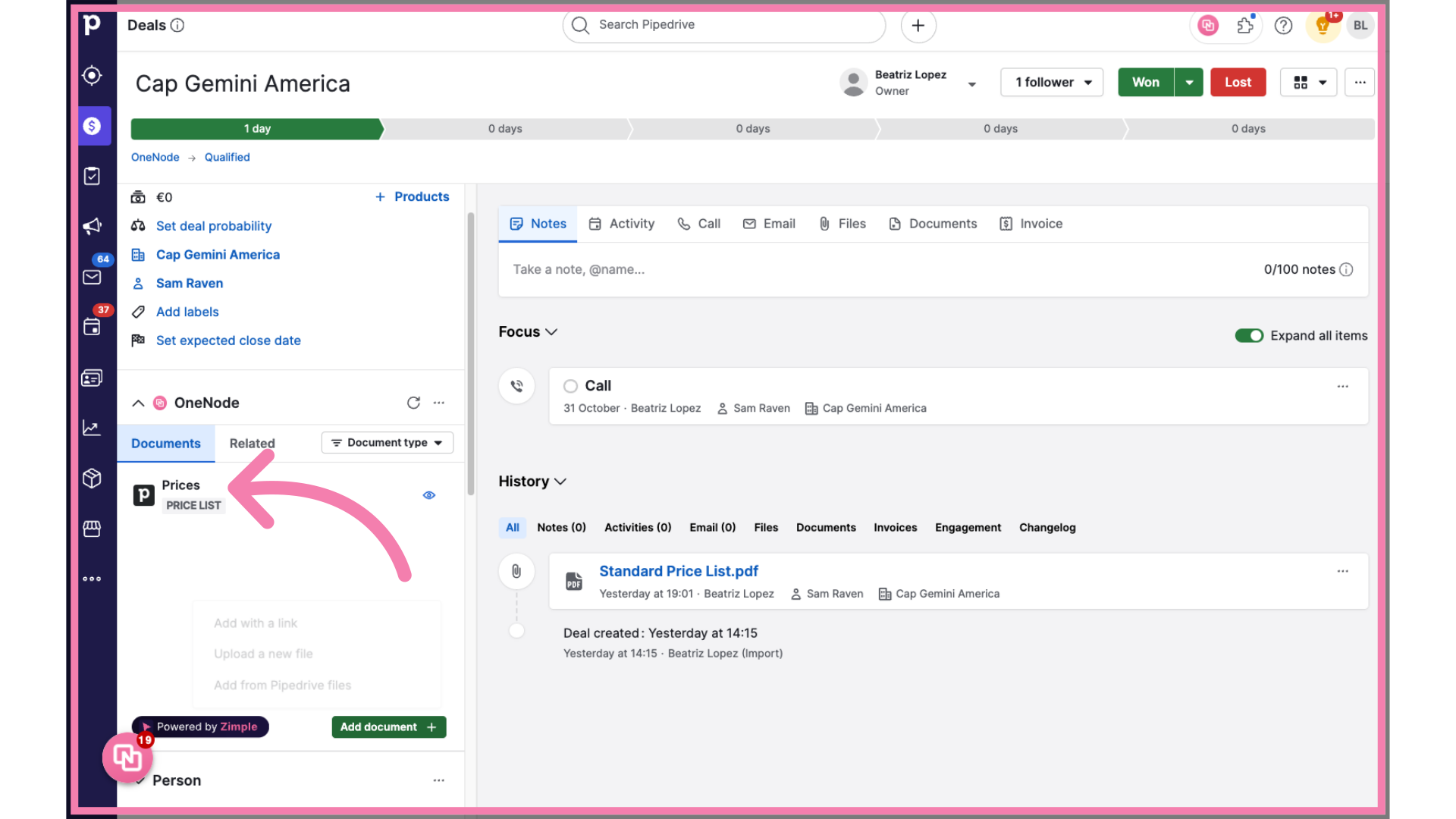1456x819 pixels.
Task: Click the quick add plus icon
Action: [x=918, y=26]
